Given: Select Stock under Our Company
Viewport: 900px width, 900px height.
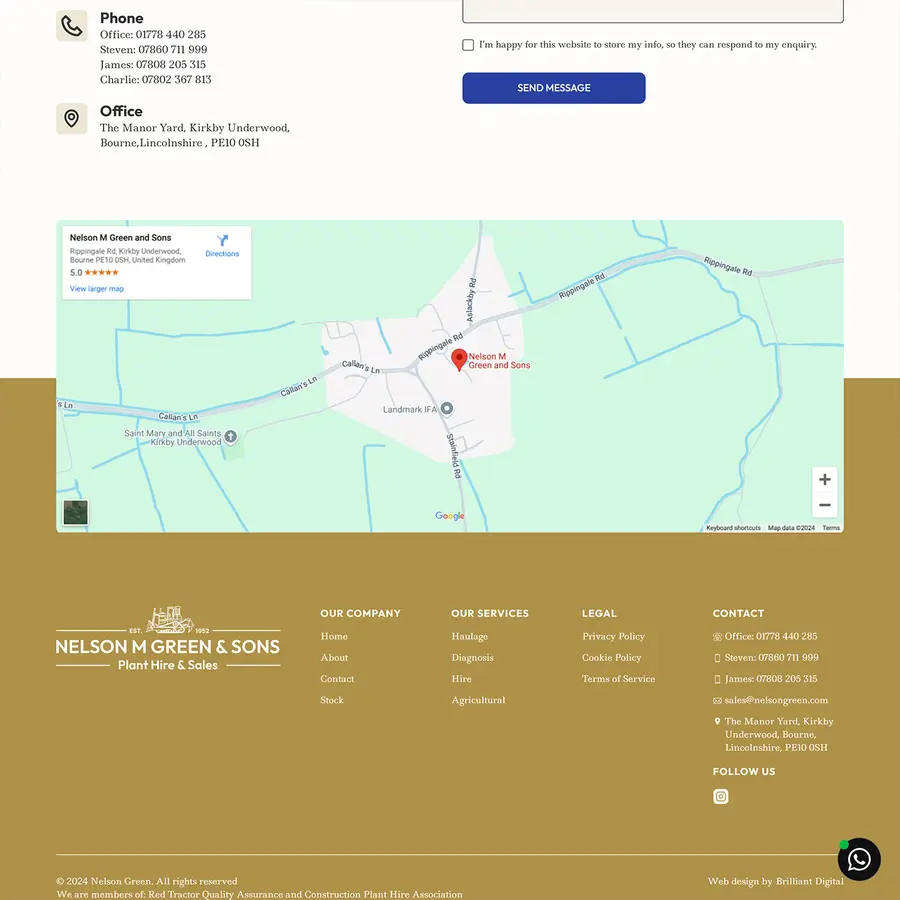Looking at the screenshot, I should coord(331,700).
